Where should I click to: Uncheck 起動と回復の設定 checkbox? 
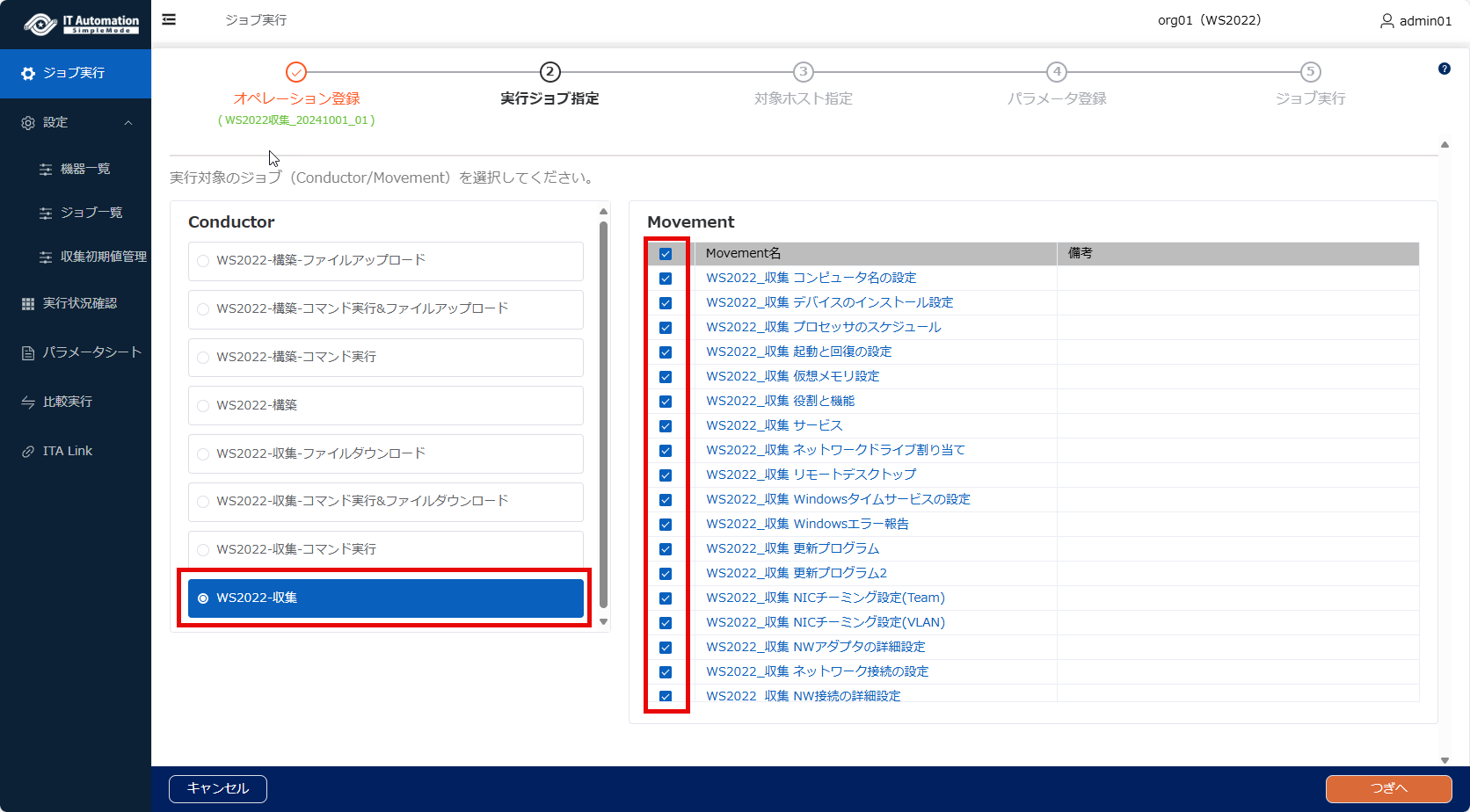[666, 352]
